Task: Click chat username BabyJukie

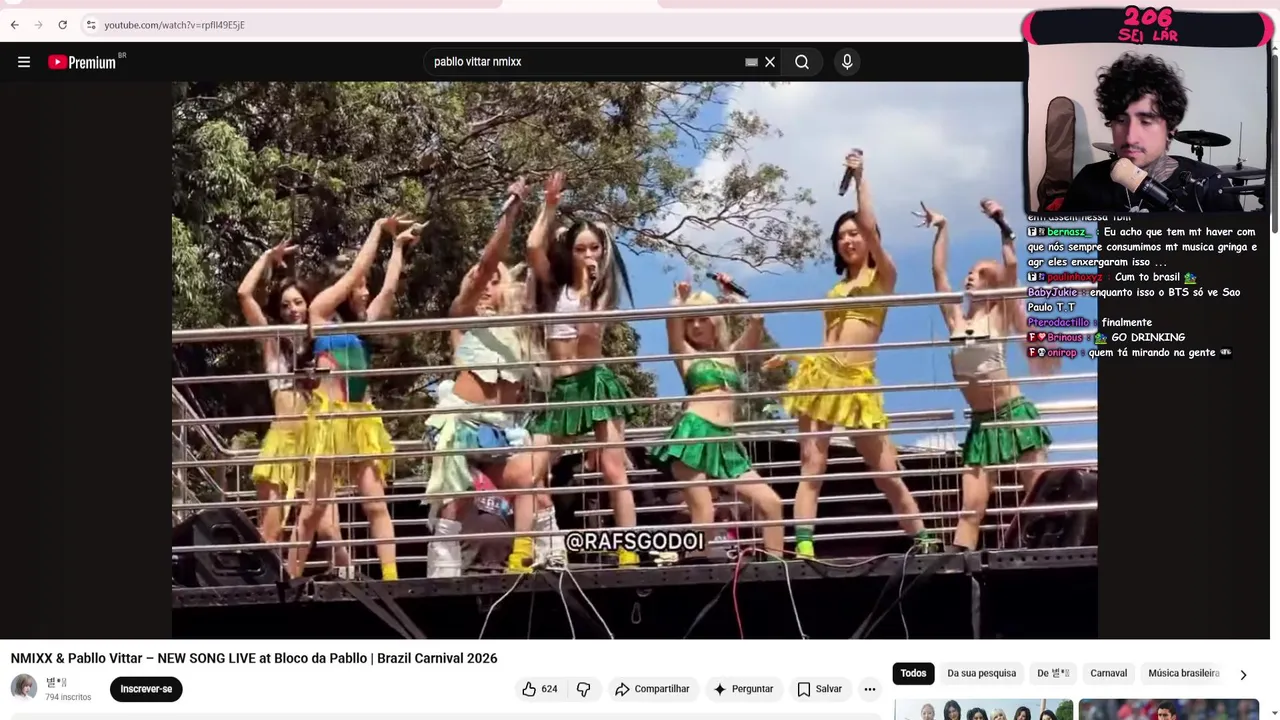Action: click(x=1052, y=292)
